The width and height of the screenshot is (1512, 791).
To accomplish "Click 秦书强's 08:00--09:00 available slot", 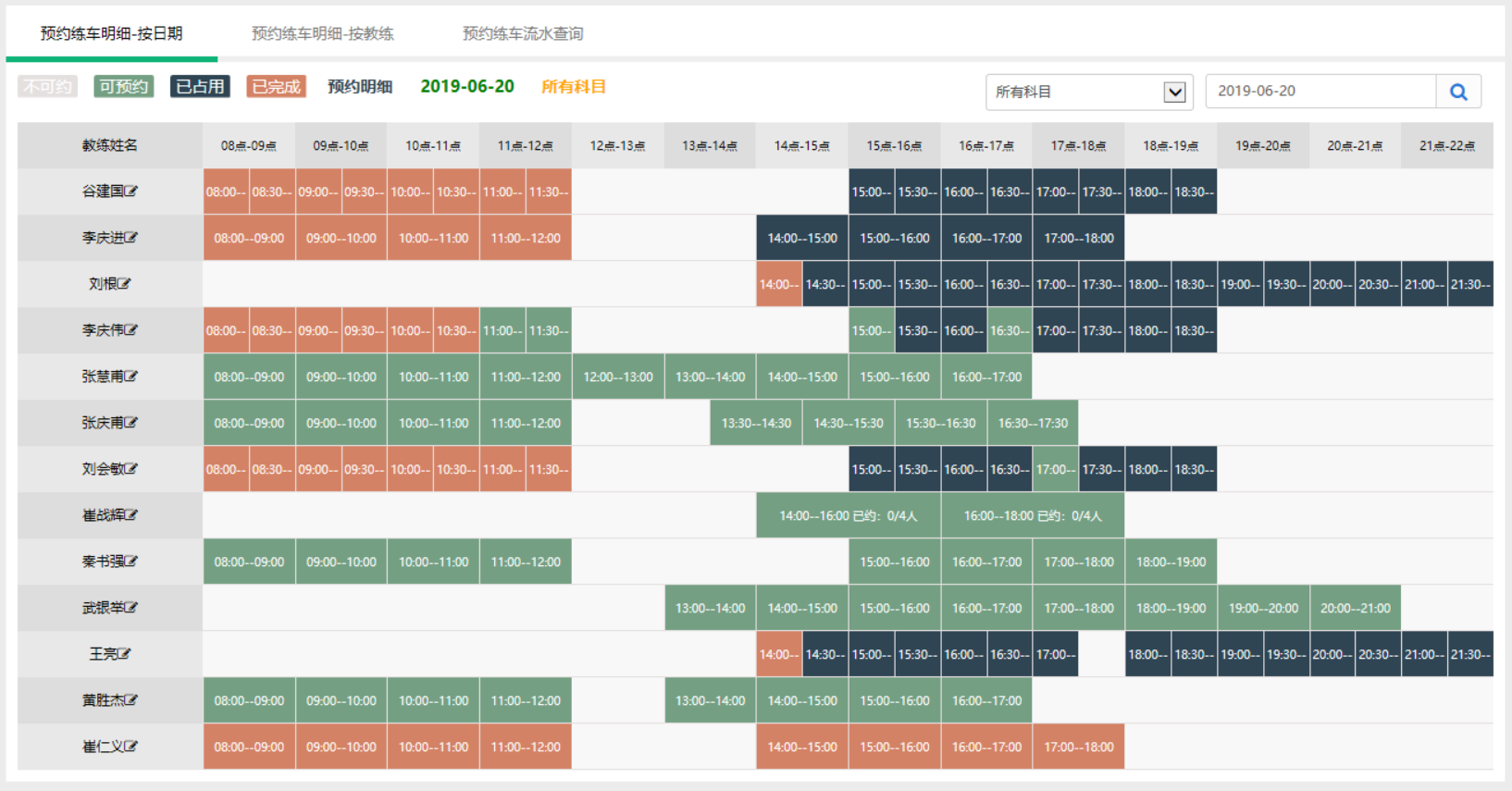I will [249, 562].
